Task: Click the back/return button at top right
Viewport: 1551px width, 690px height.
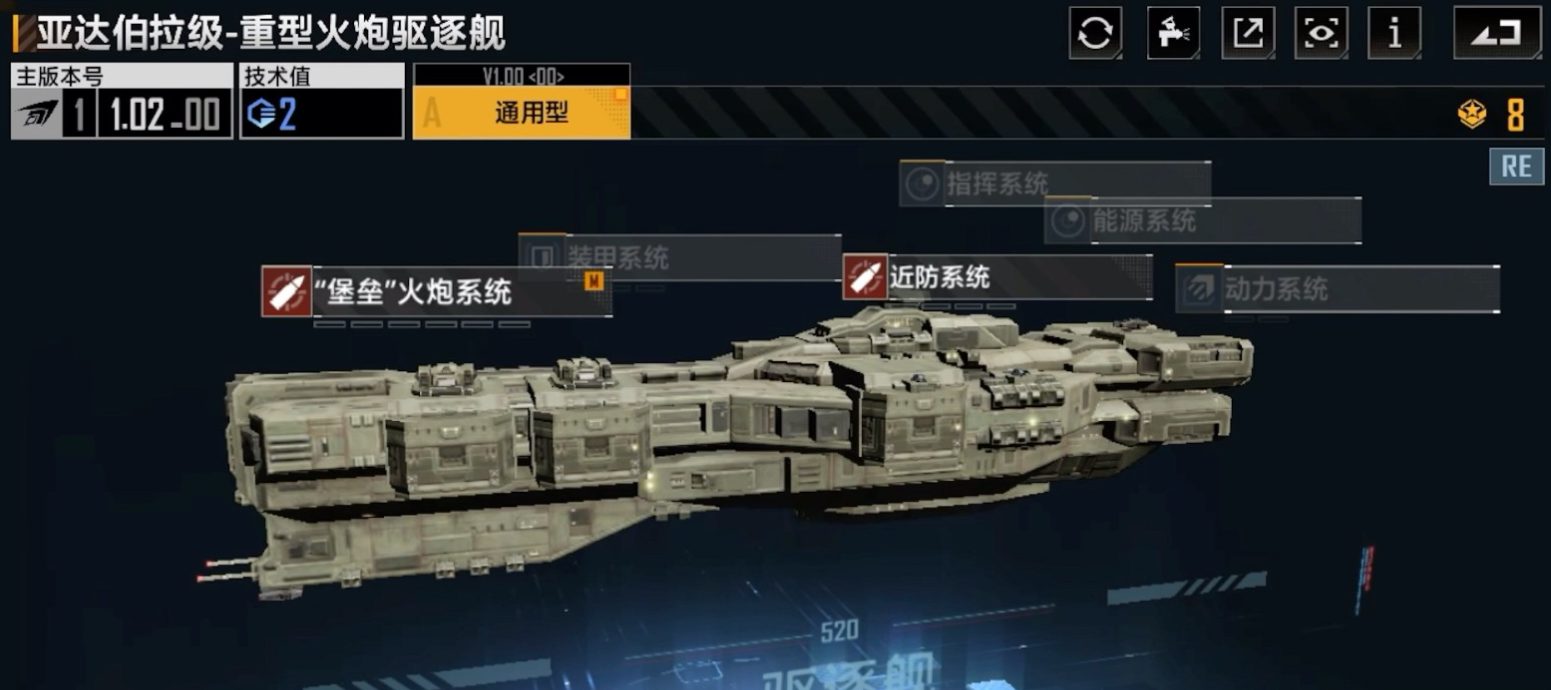Action: point(1497,33)
